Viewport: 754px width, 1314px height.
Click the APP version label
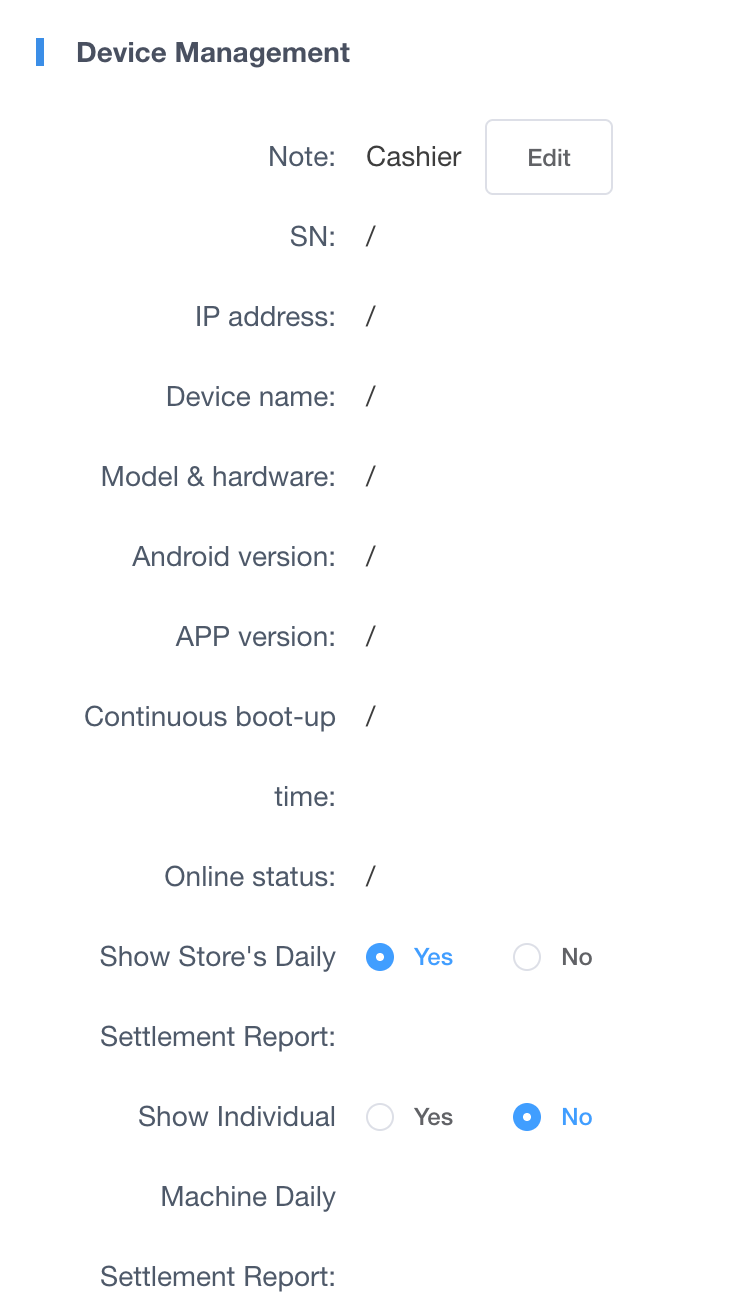point(255,637)
